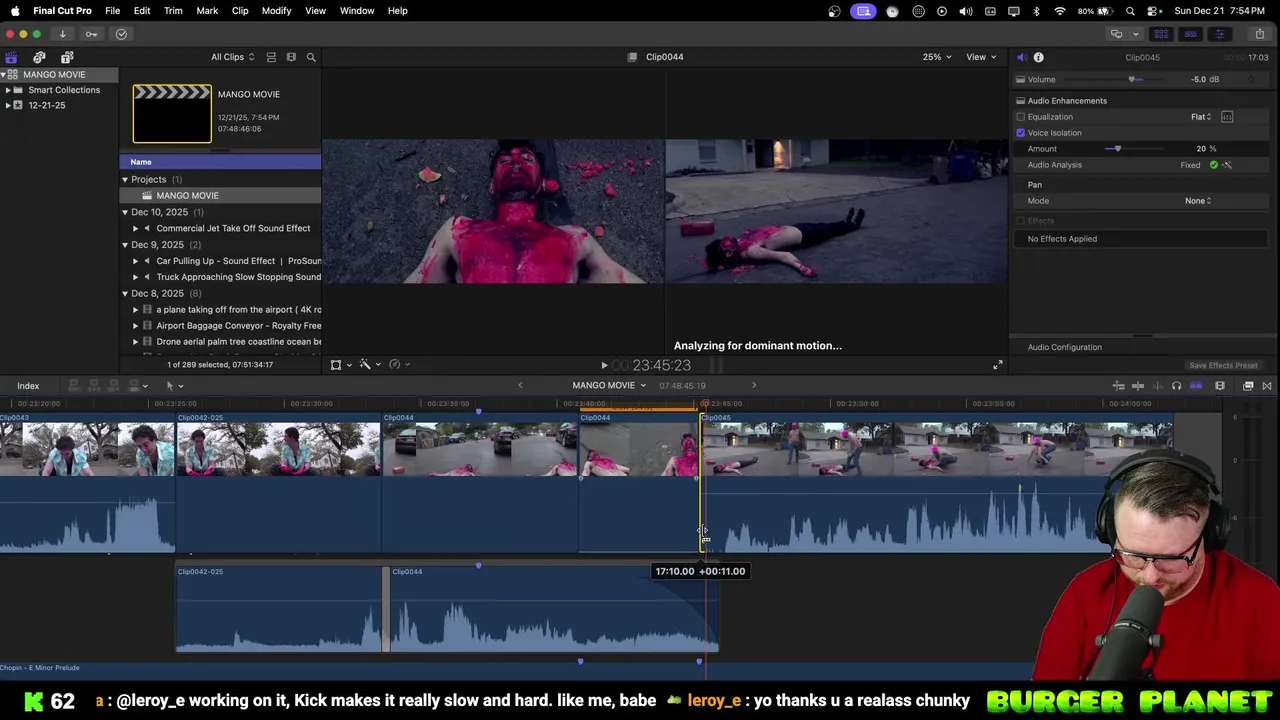Toggle clip grouping list view icon
Viewport: 1280px width, 720px height.
[x=271, y=57]
